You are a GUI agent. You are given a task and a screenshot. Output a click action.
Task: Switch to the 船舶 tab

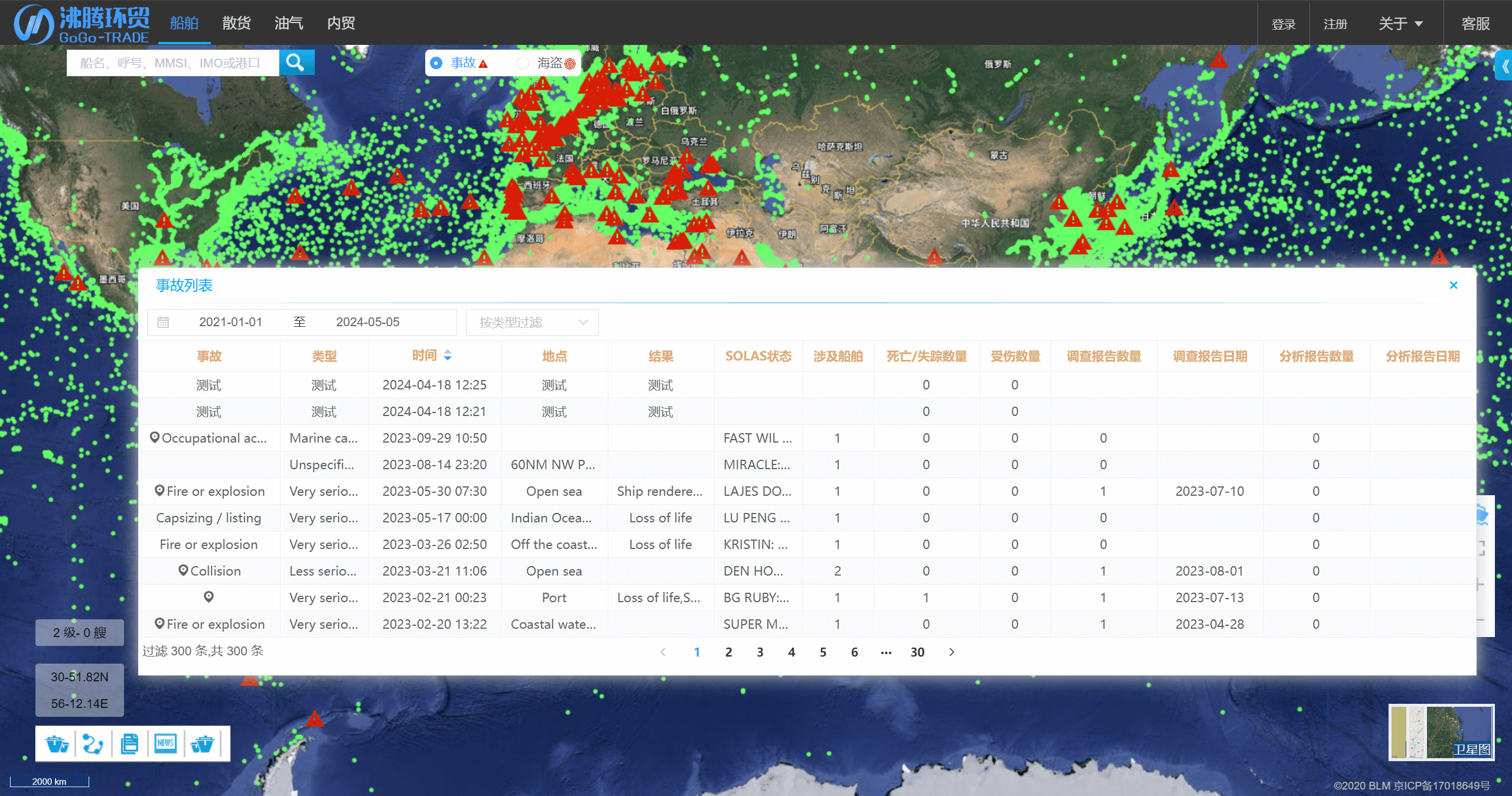184,23
